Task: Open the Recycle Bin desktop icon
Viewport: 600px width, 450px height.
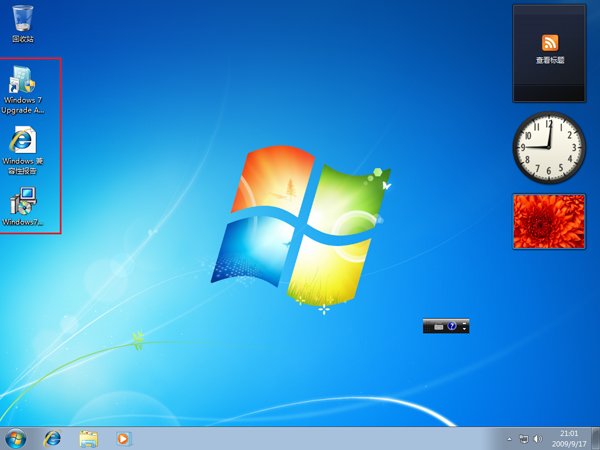Action: pos(23,24)
